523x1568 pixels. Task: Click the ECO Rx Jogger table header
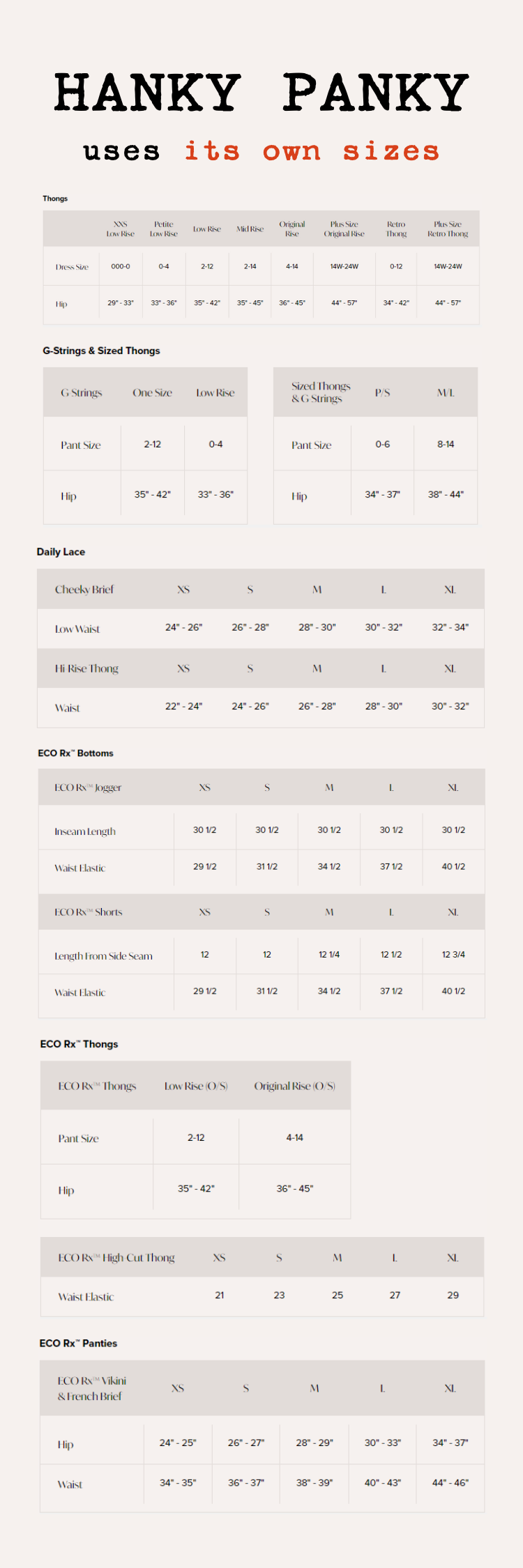pos(88,787)
